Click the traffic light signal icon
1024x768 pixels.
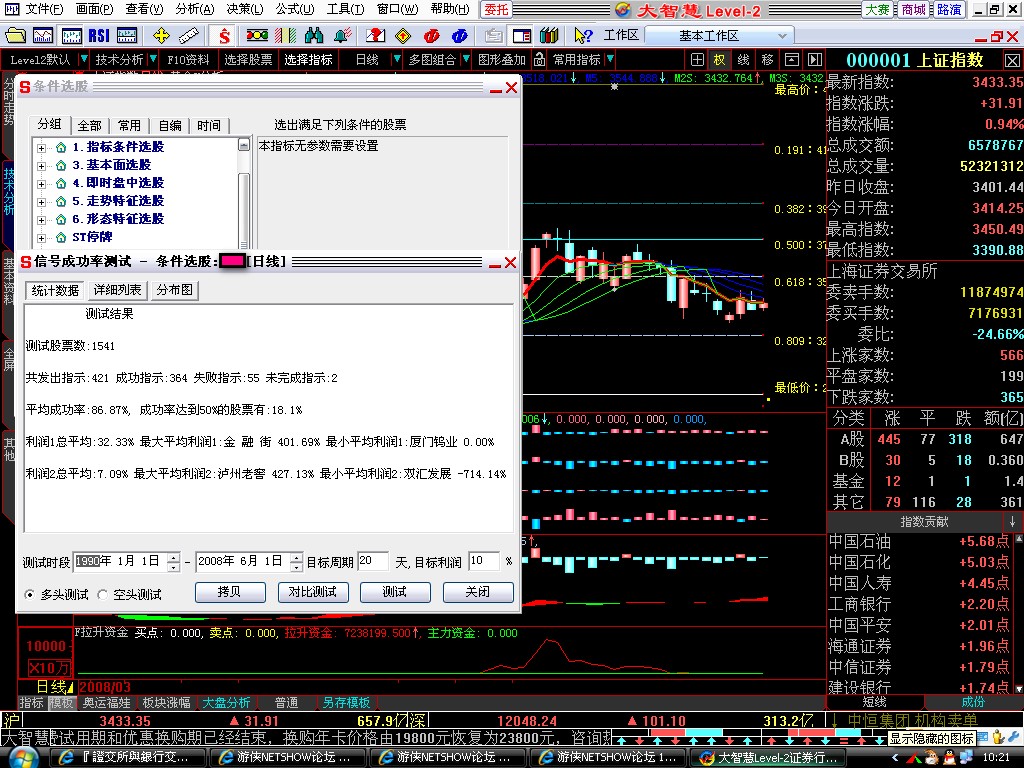(256, 35)
